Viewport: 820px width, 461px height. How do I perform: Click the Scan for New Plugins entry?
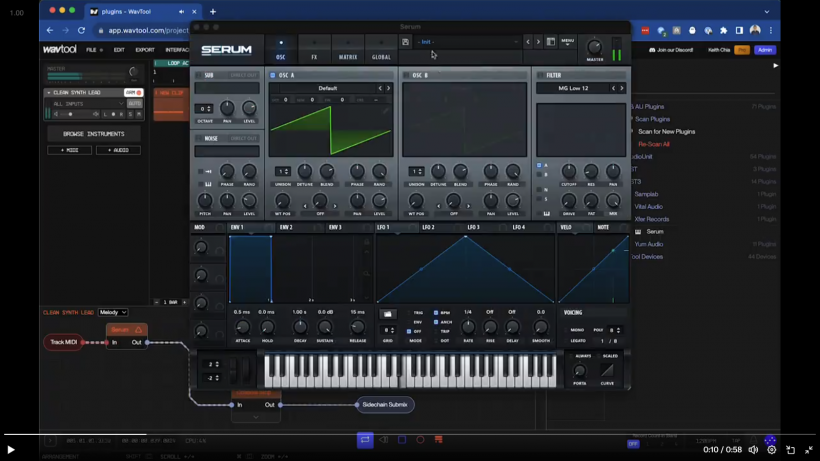(x=666, y=132)
